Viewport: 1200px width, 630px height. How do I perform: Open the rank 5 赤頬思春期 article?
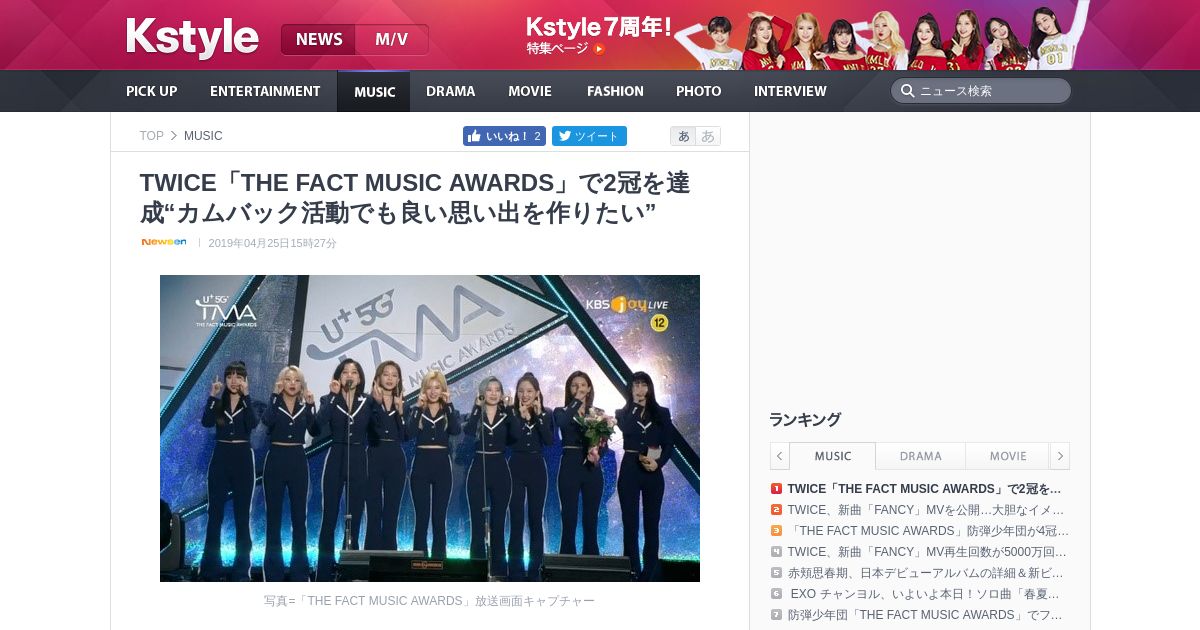point(925,573)
